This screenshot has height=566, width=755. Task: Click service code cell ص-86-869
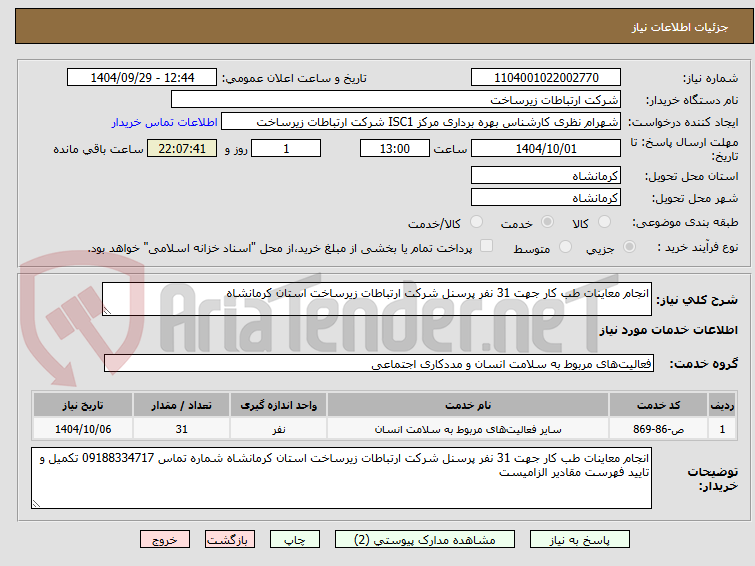[658, 429]
